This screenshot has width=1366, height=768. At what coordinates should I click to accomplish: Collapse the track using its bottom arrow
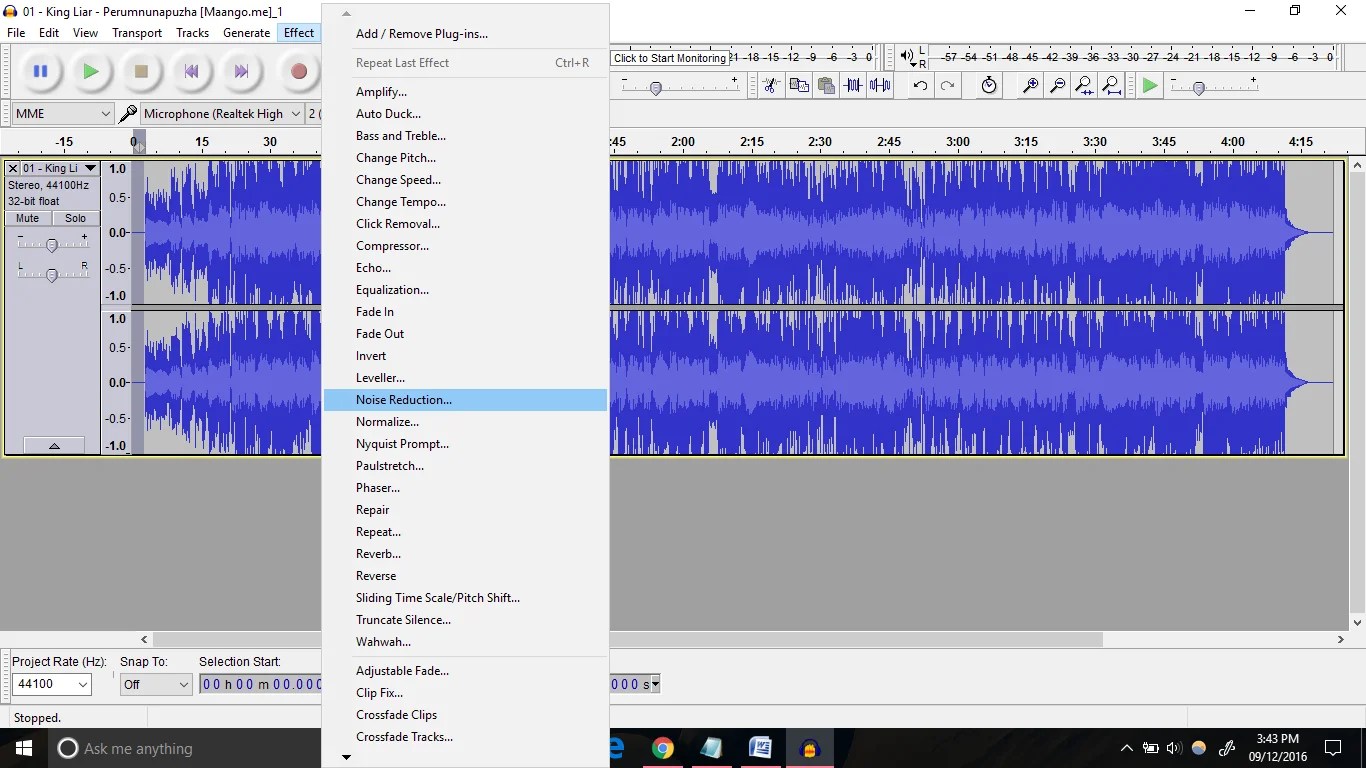[53, 445]
